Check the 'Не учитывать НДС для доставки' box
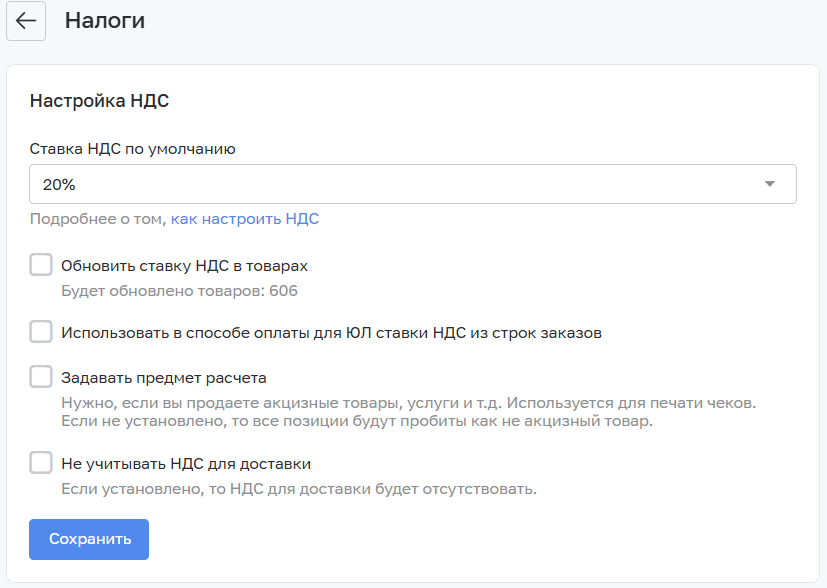The height and width of the screenshot is (588, 827). click(41, 463)
